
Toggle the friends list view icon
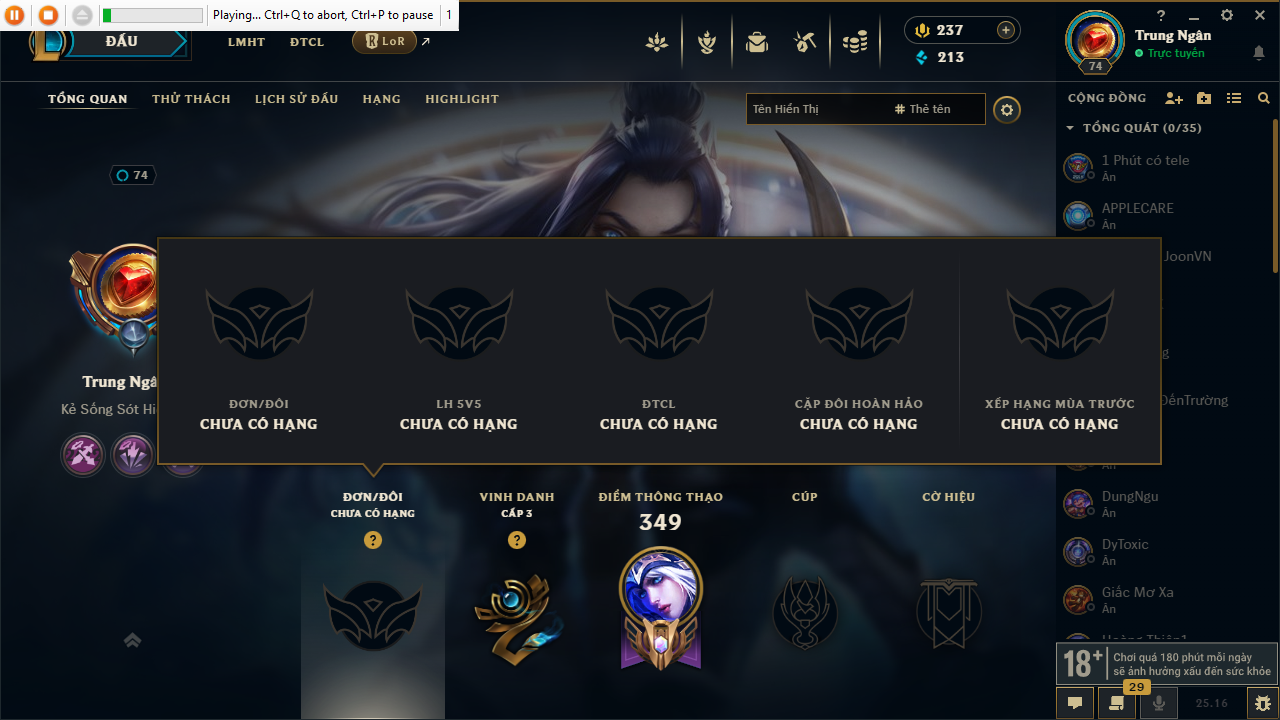point(1234,98)
